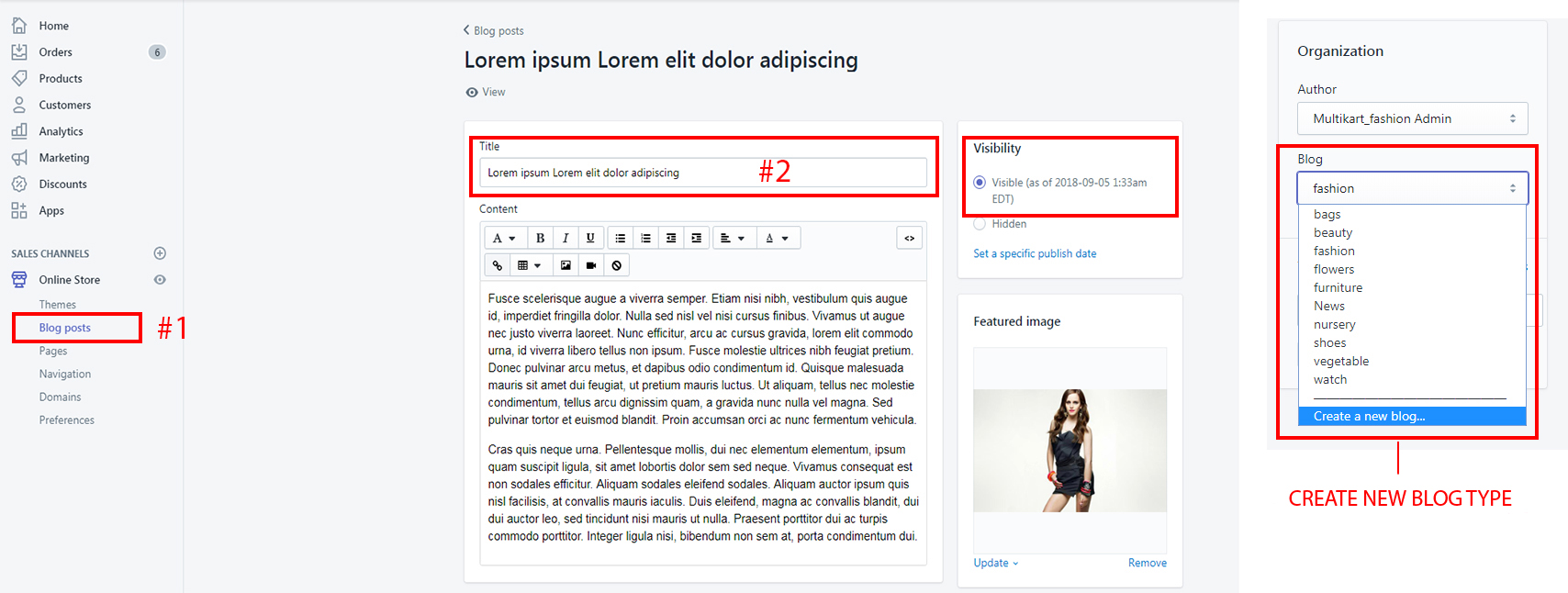Open the Author dropdown
Viewport: 1568px width, 593px height.
click(1412, 118)
